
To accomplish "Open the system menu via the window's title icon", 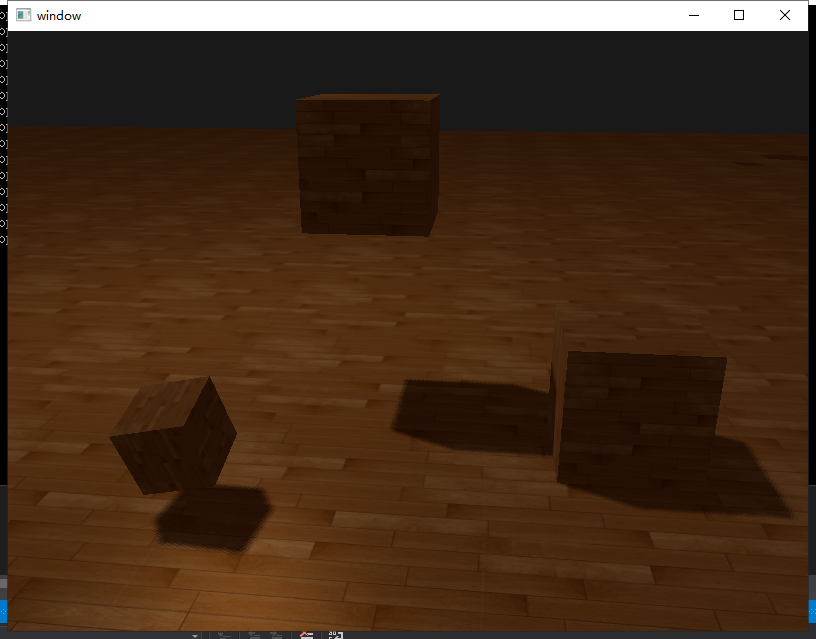I will pos(23,16).
